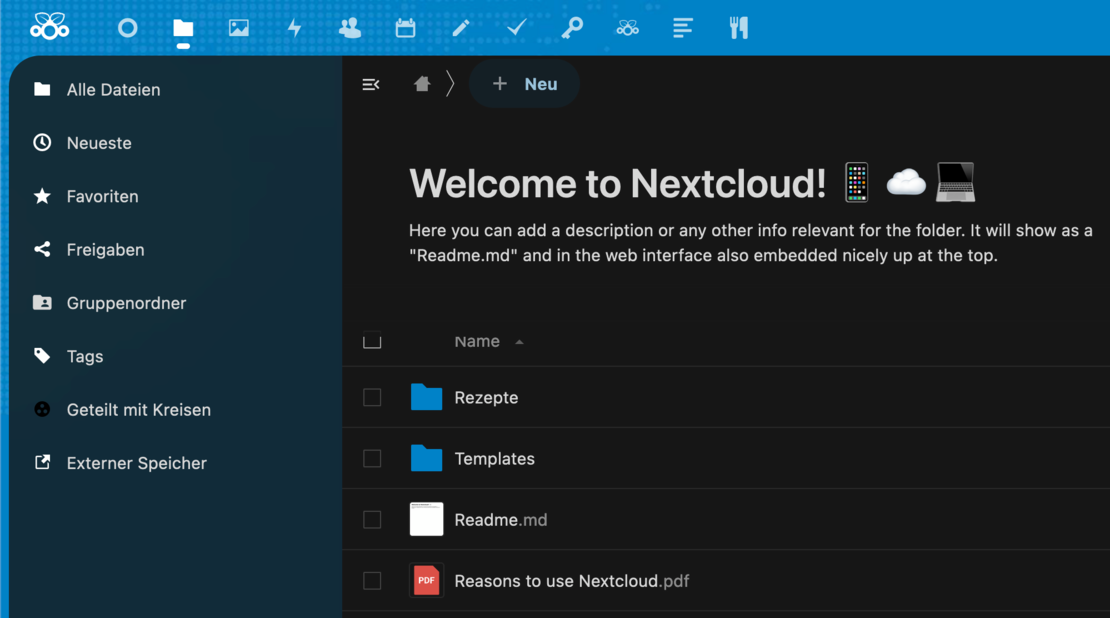Check the box beside Readme.md

pos(372,519)
